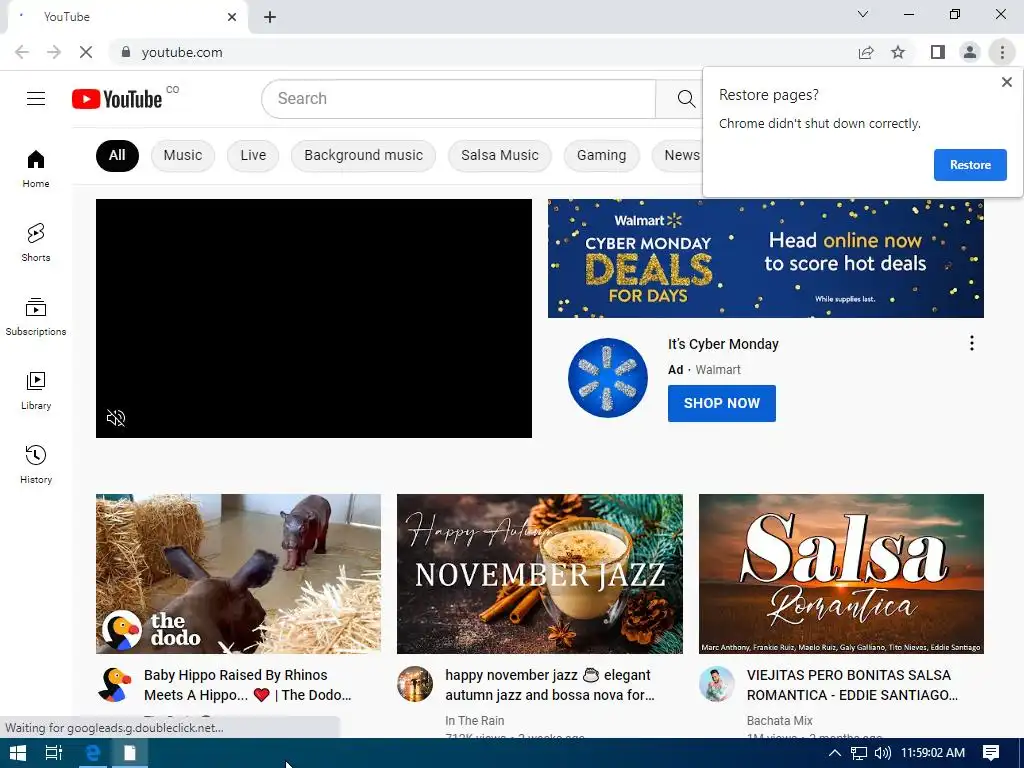Click Bachata Mix channel avatar
Viewport: 1024px width, 768px height.
point(716,684)
